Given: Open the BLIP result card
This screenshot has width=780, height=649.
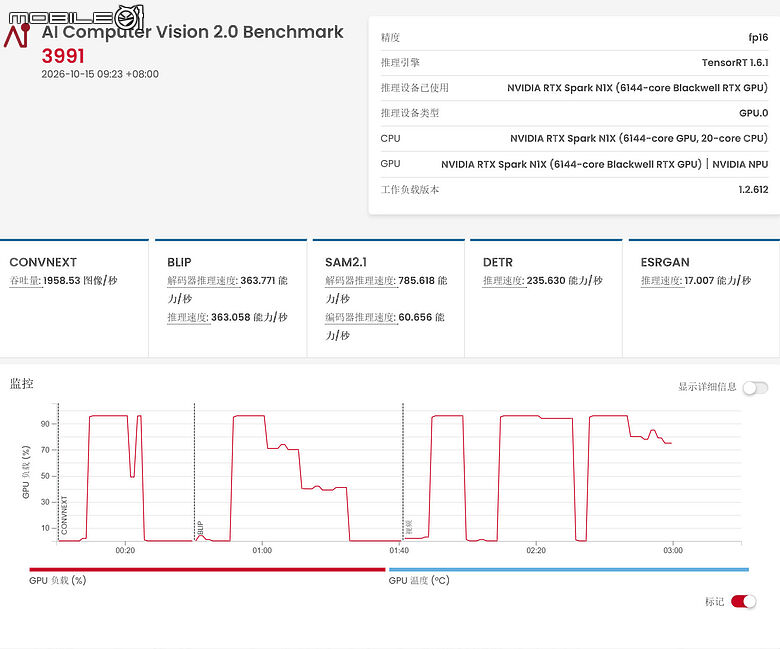Looking at the screenshot, I should (231, 298).
